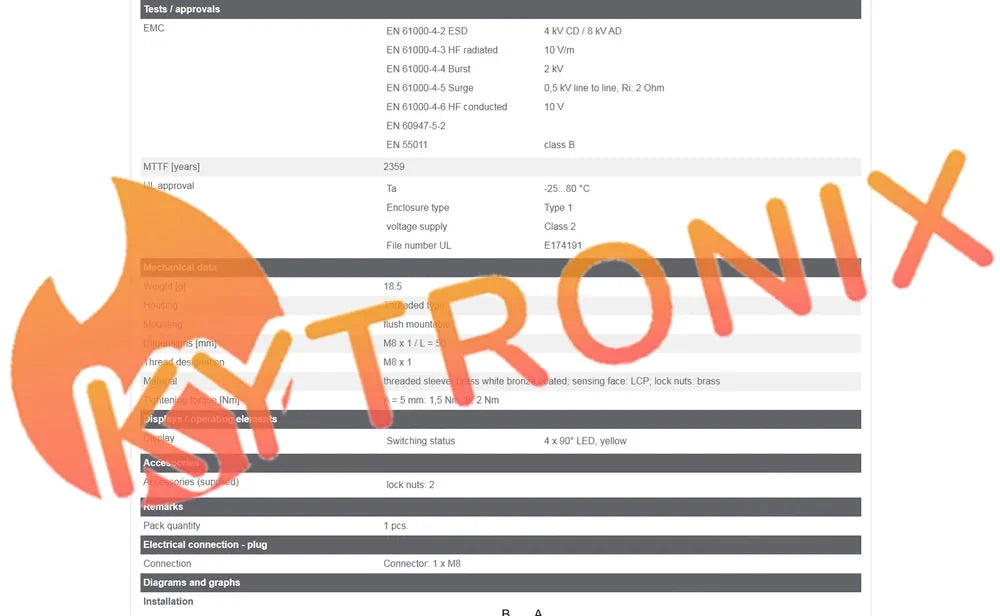Click the 'Installation' subheading
Screen dimensions: 1000x616
coord(168,601)
